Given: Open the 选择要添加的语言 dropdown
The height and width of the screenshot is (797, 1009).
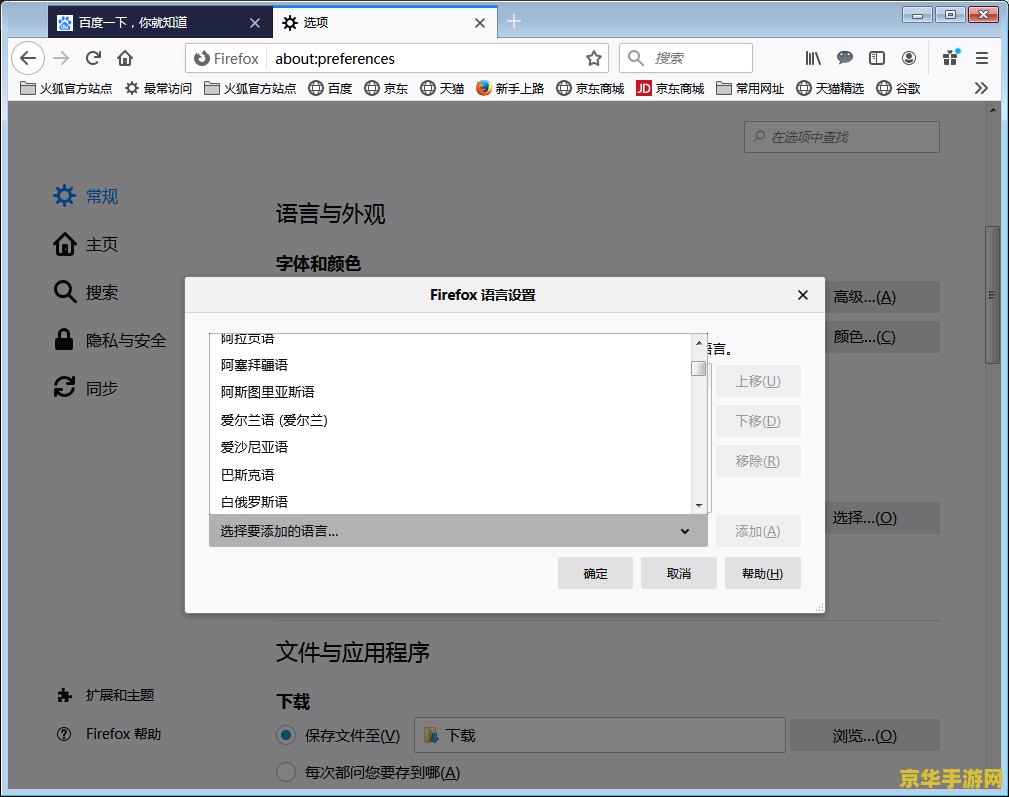Looking at the screenshot, I should click(x=458, y=533).
